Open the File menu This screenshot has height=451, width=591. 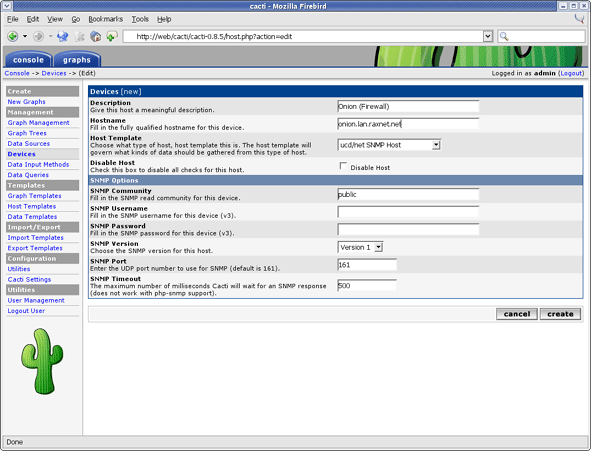tap(12, 19)
